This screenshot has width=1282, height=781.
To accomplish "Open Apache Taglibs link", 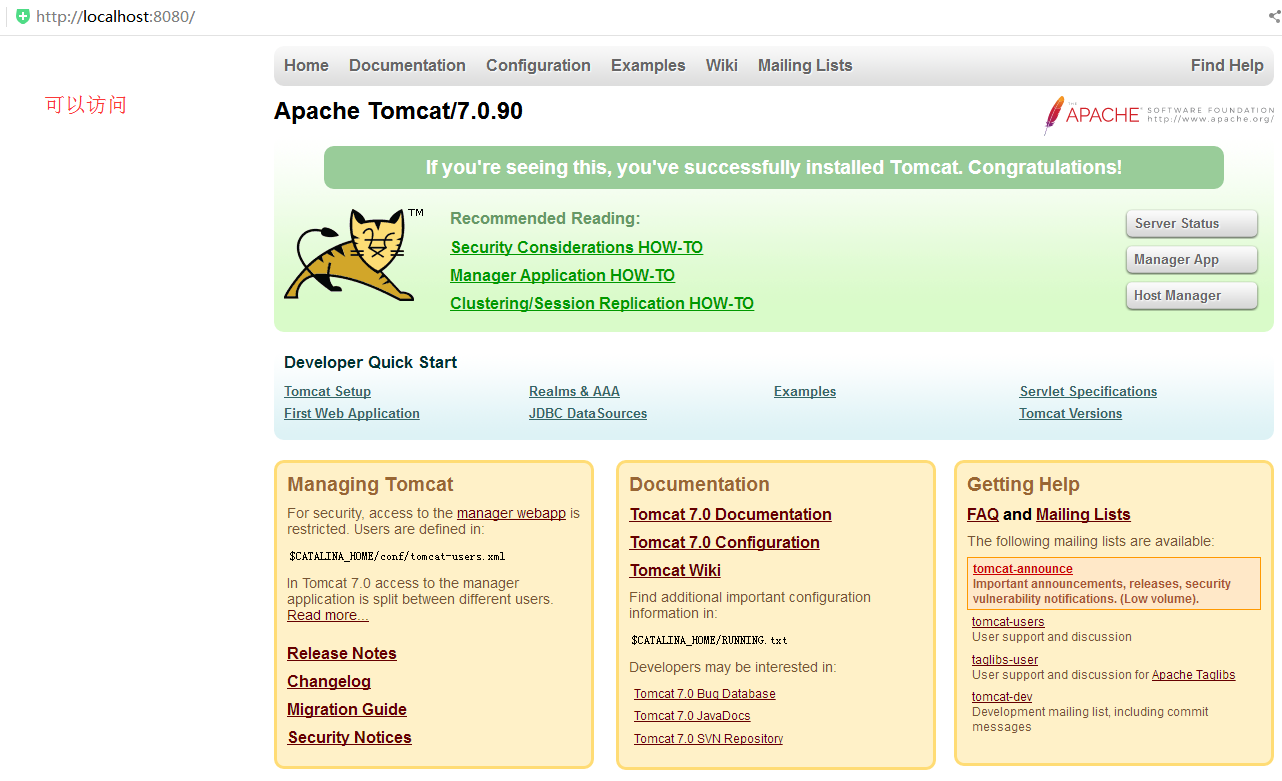I will point(1194,675).
